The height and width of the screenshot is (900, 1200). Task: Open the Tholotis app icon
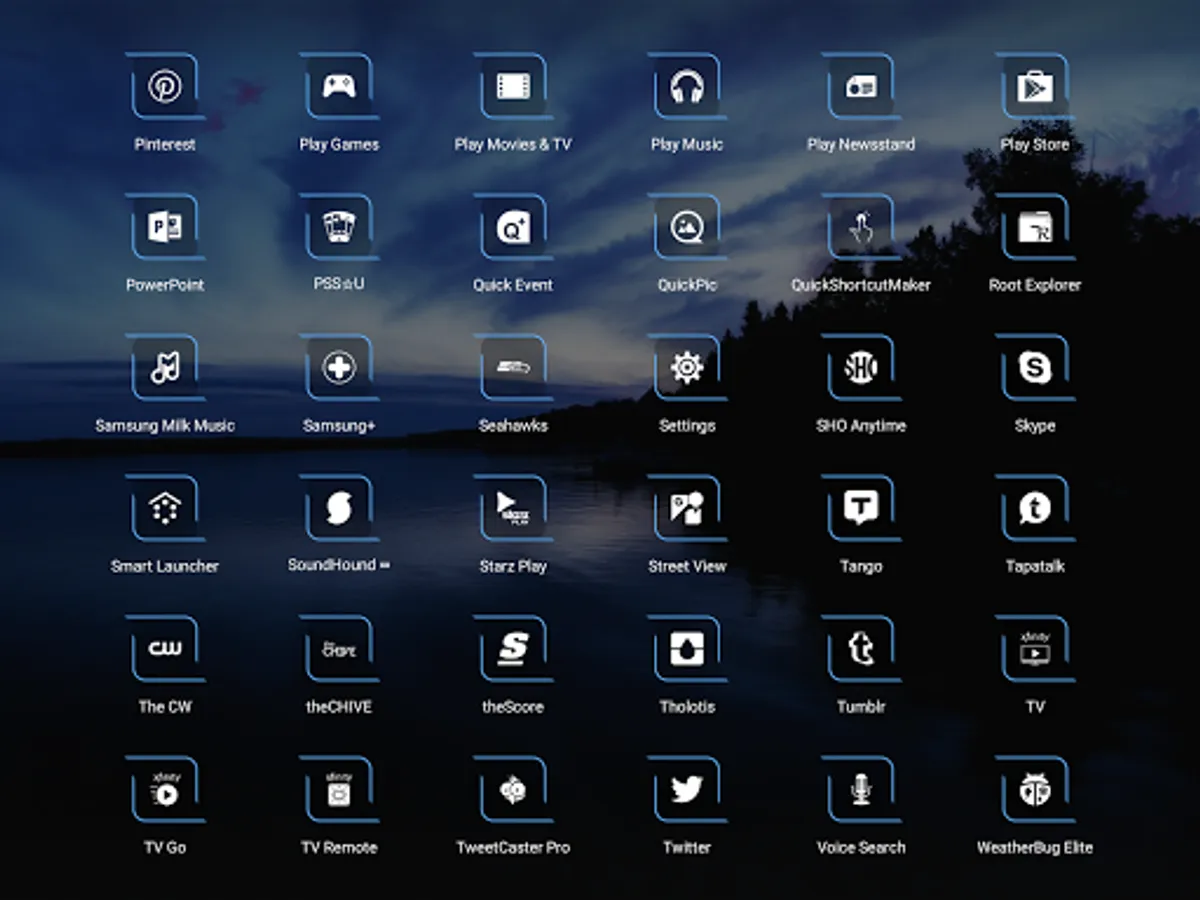687,650
